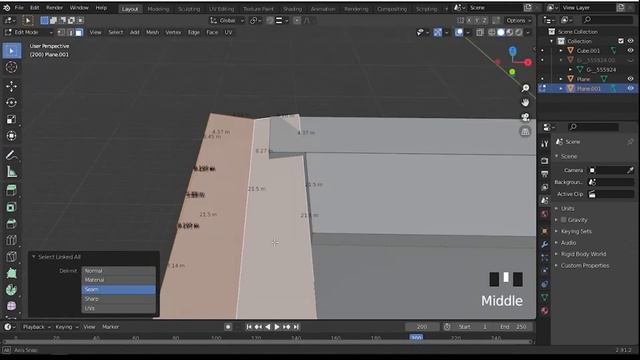The image size is (640, 360).
Task: Open the Object Data mesh properties tab
Action: [x=544, y=298]
